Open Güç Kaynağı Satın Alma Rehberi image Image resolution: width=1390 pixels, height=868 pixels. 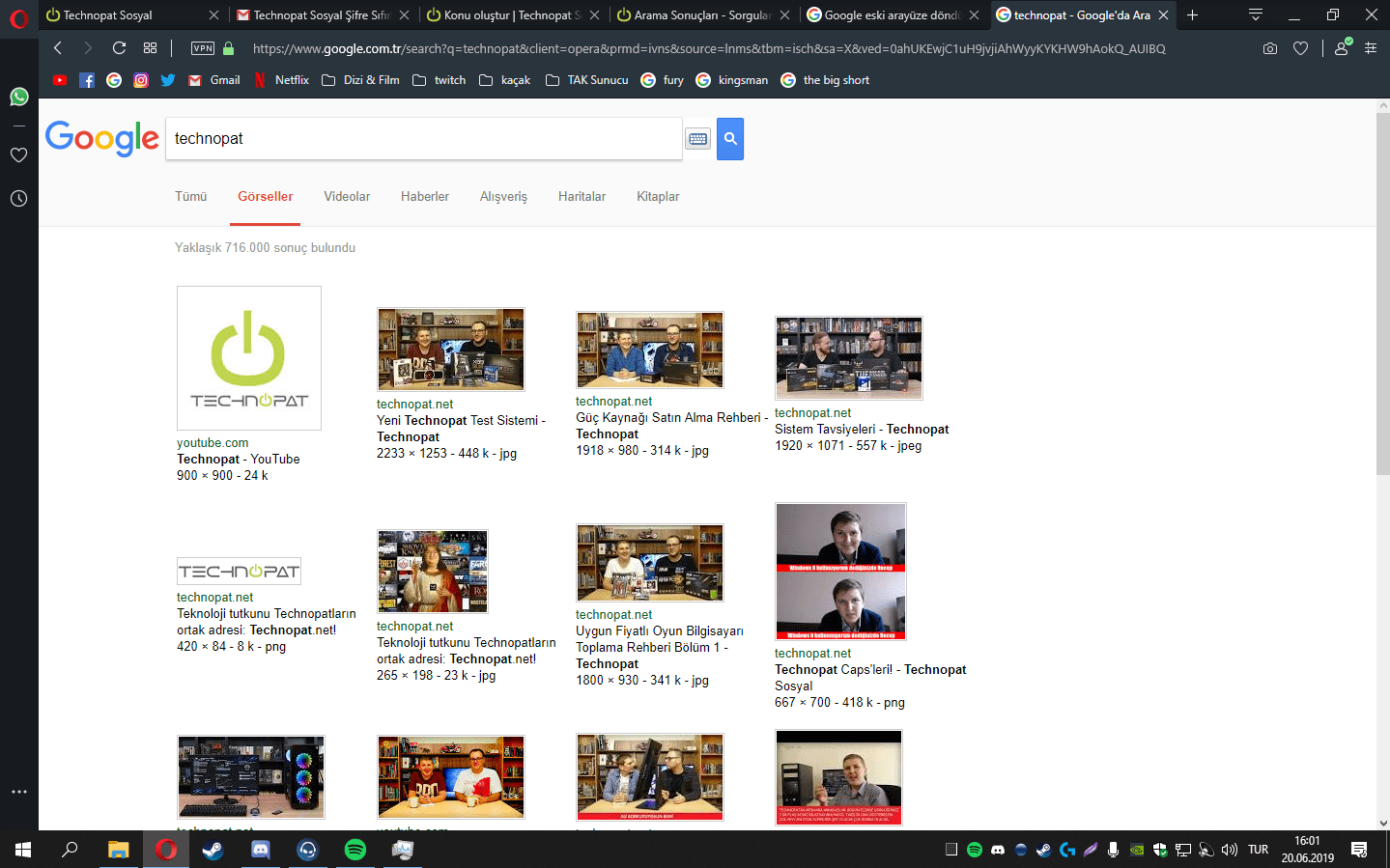[650, 350]
